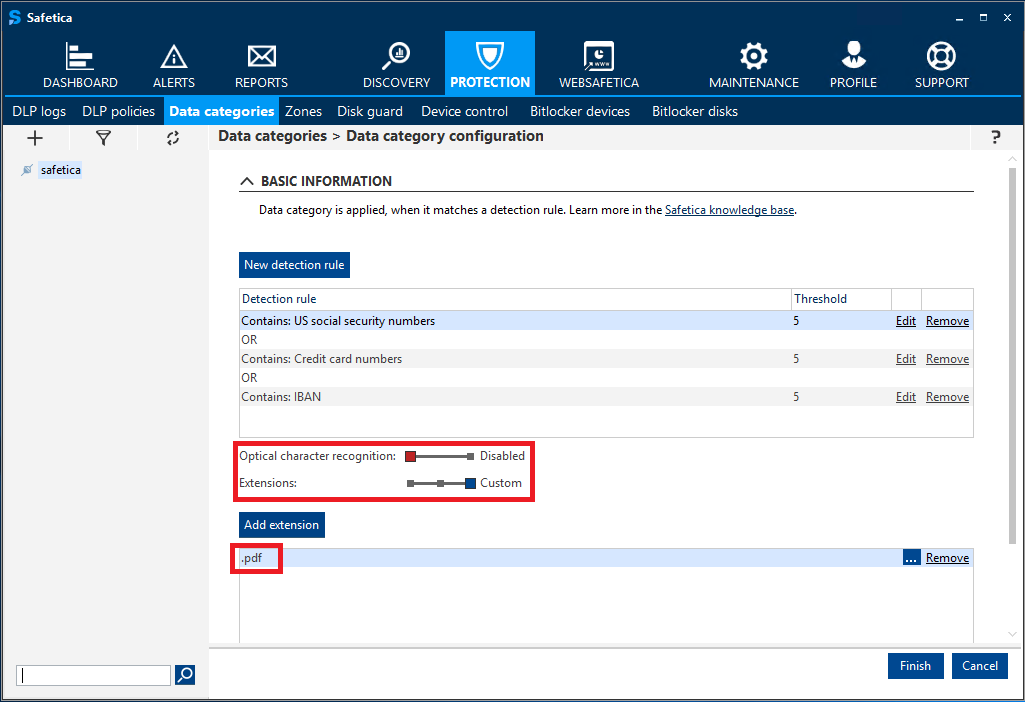Click the search magnifier button

(x=185, y=675)
